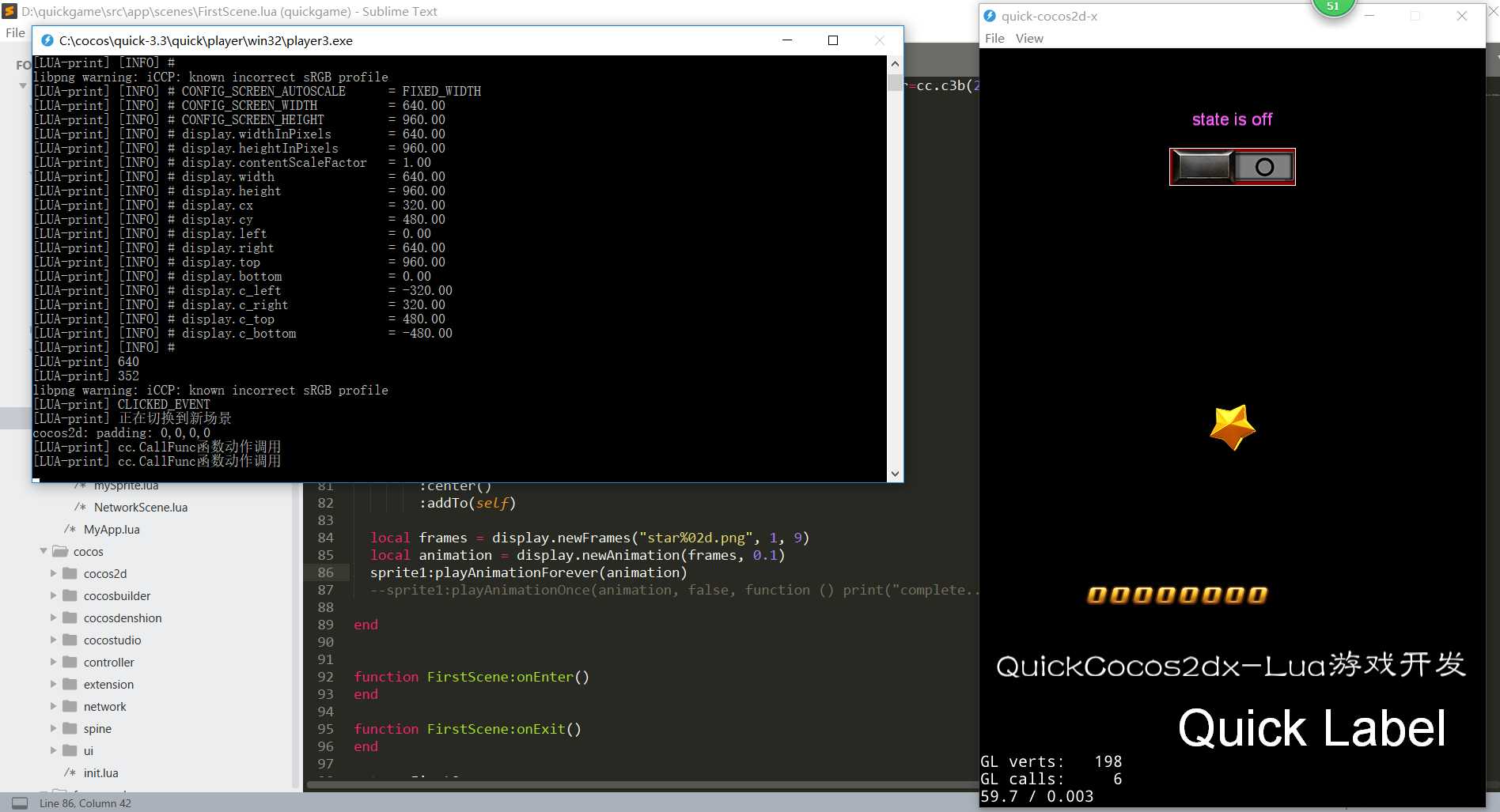Close the quick-cocos2d-x window
1500x812 pixels.
pyautogui.click(x=1462, y=16)
